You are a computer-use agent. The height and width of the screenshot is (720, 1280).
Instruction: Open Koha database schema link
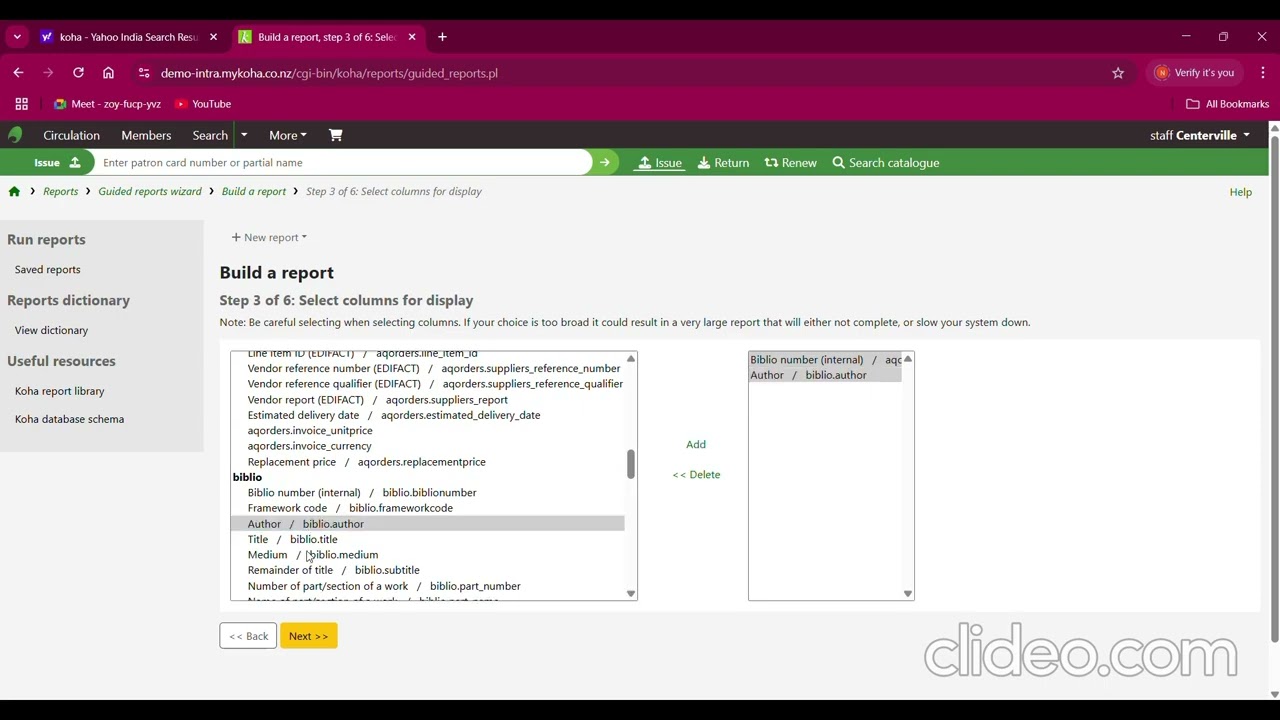[x=70, y=419]
